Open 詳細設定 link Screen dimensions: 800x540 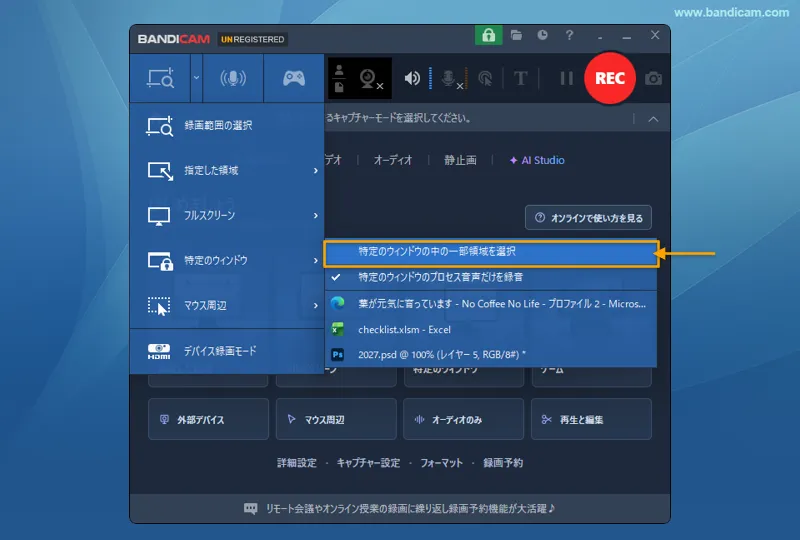pyautogui.click(x=296, y=463)
